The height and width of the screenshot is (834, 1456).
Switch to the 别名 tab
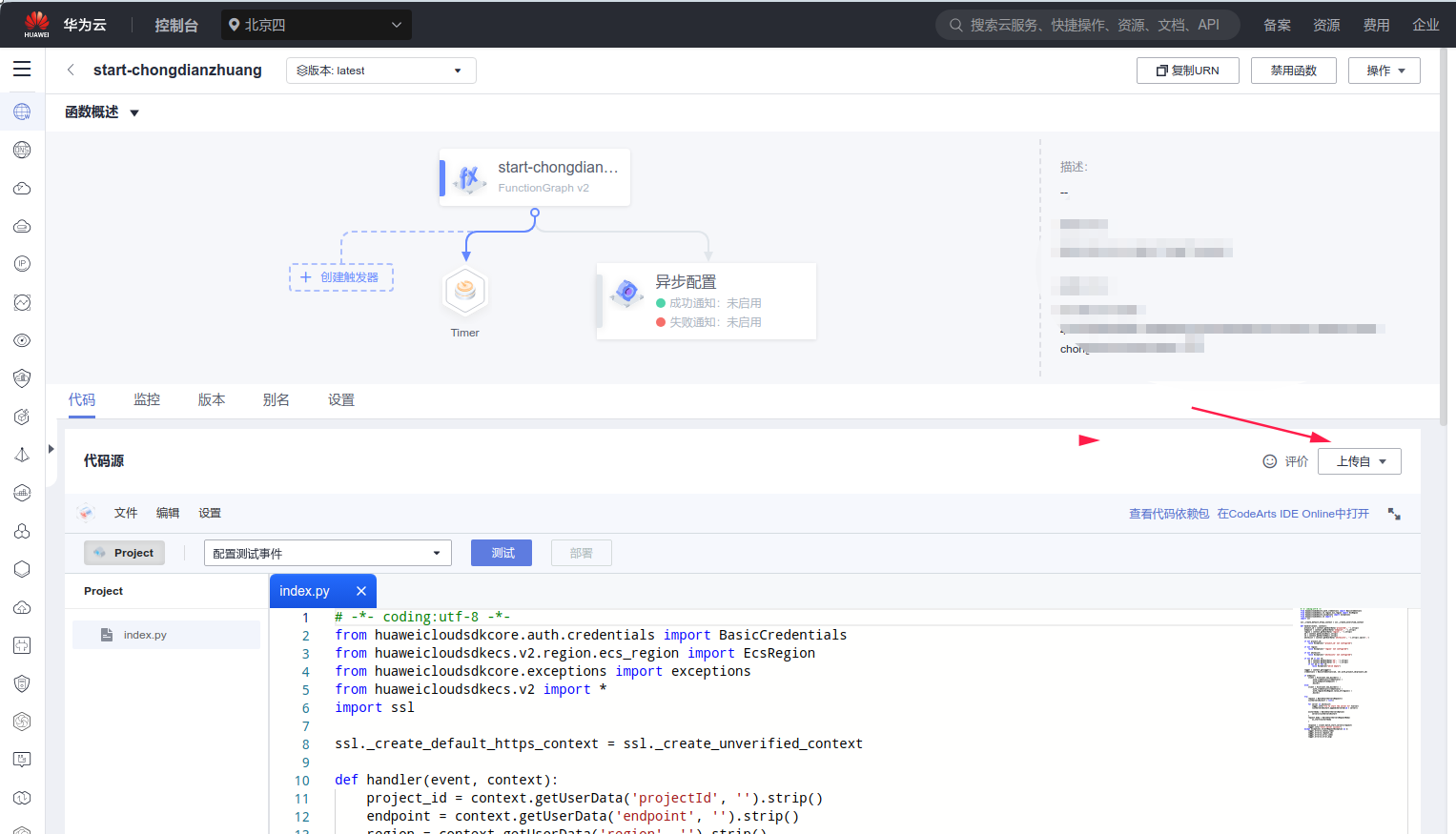pyautogui.click(x=277, y=399)
